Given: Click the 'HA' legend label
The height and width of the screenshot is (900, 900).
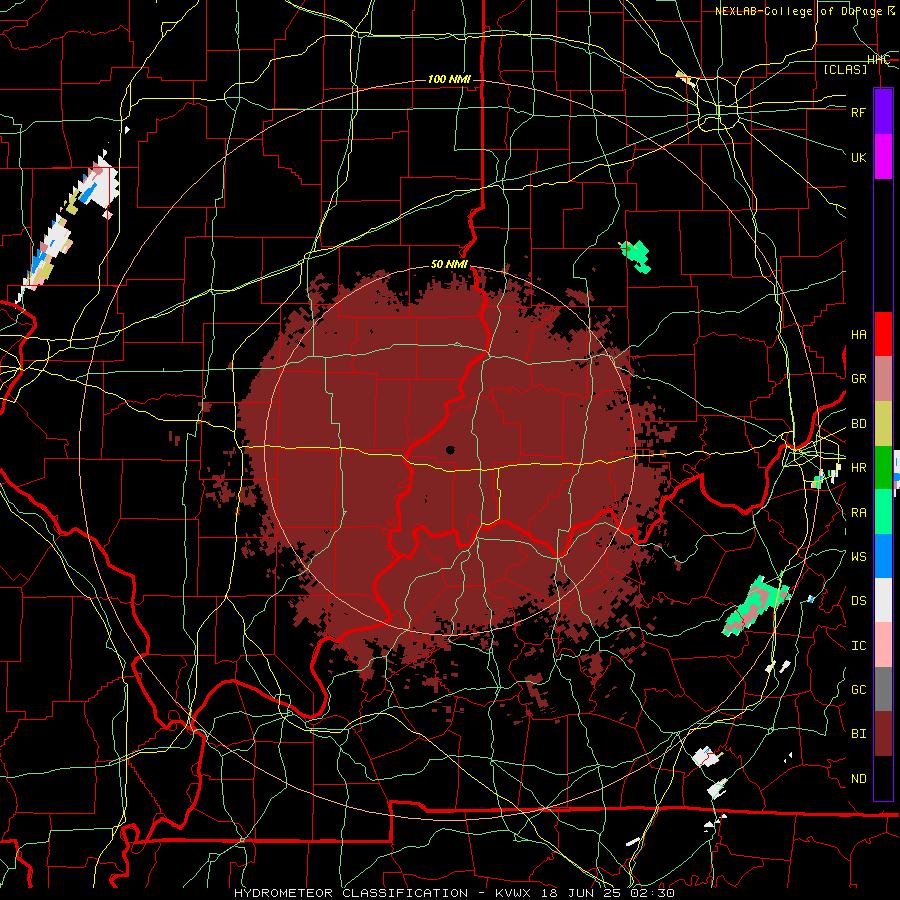Looking at the screenshot, I should coord(859,335).
